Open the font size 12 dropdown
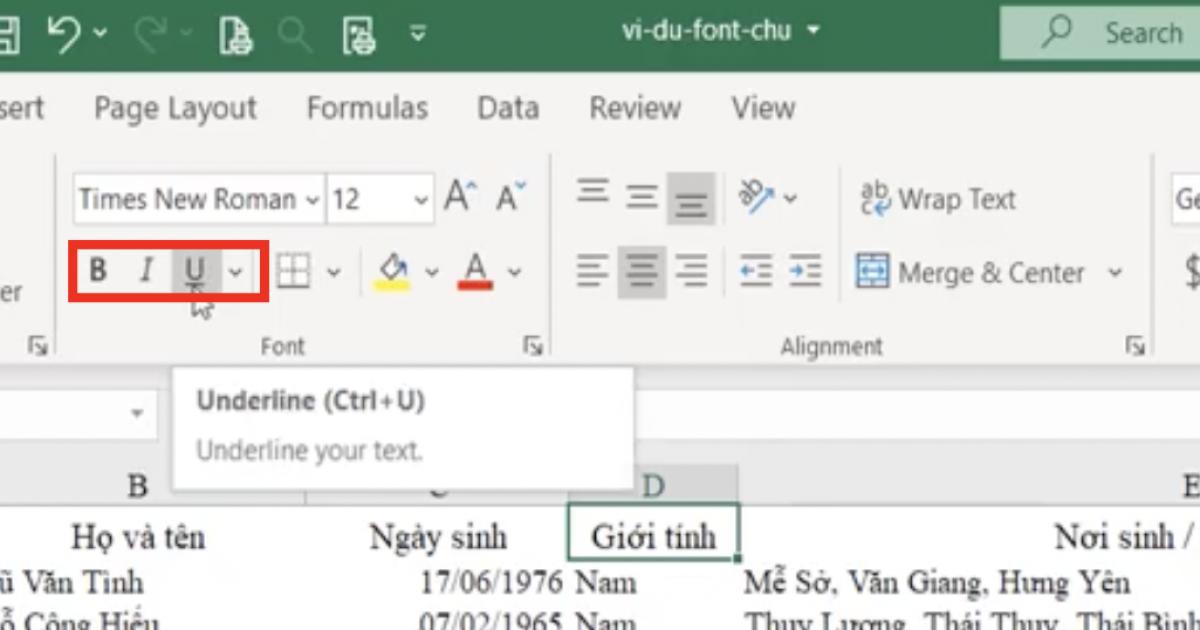The height and width of the screenshot is (630, 1200). pyautogui.click(x=421, y=200)
